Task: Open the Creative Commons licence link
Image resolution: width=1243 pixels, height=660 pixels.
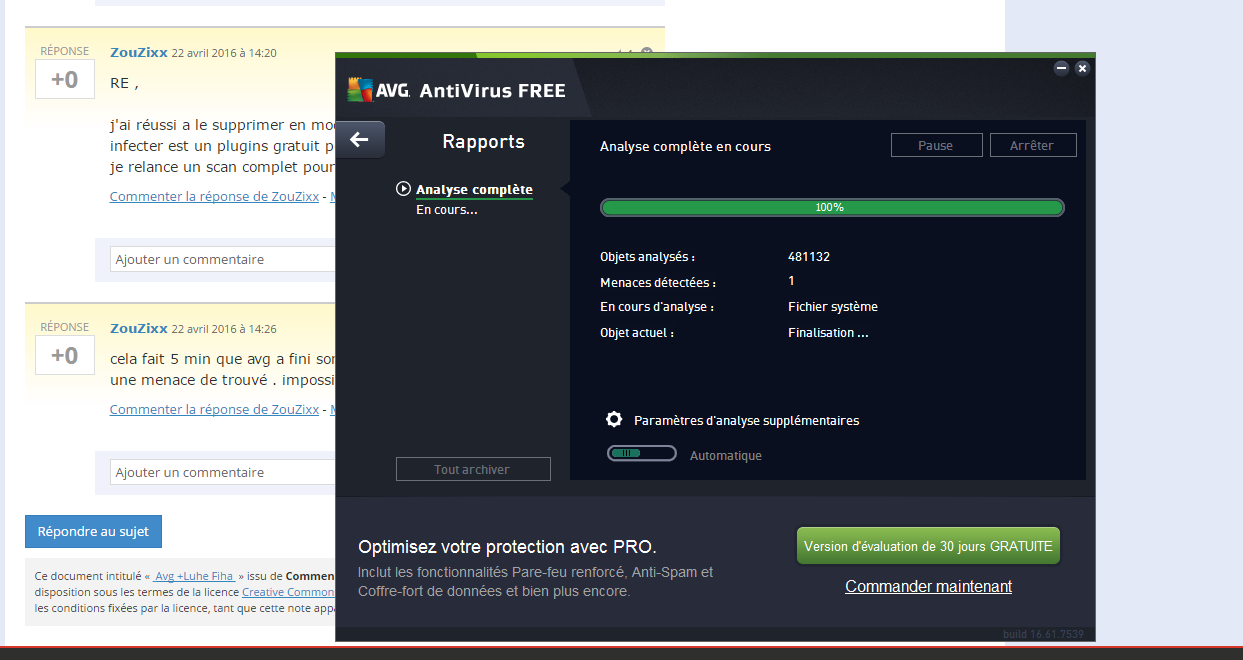Action: tap(288, 592)
